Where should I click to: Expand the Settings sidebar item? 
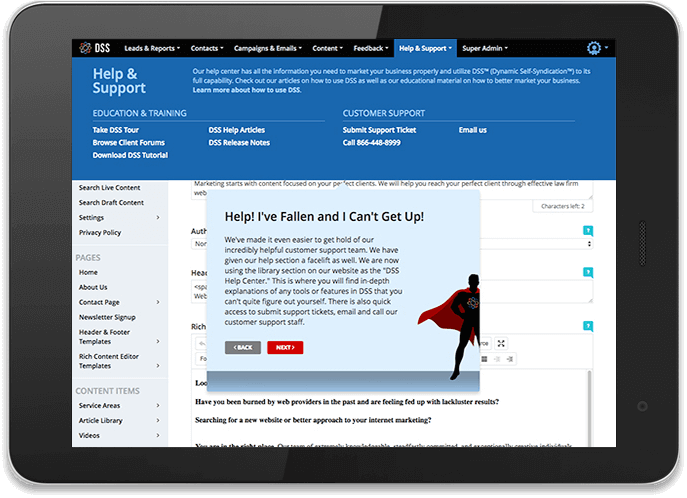coord(158,217)
